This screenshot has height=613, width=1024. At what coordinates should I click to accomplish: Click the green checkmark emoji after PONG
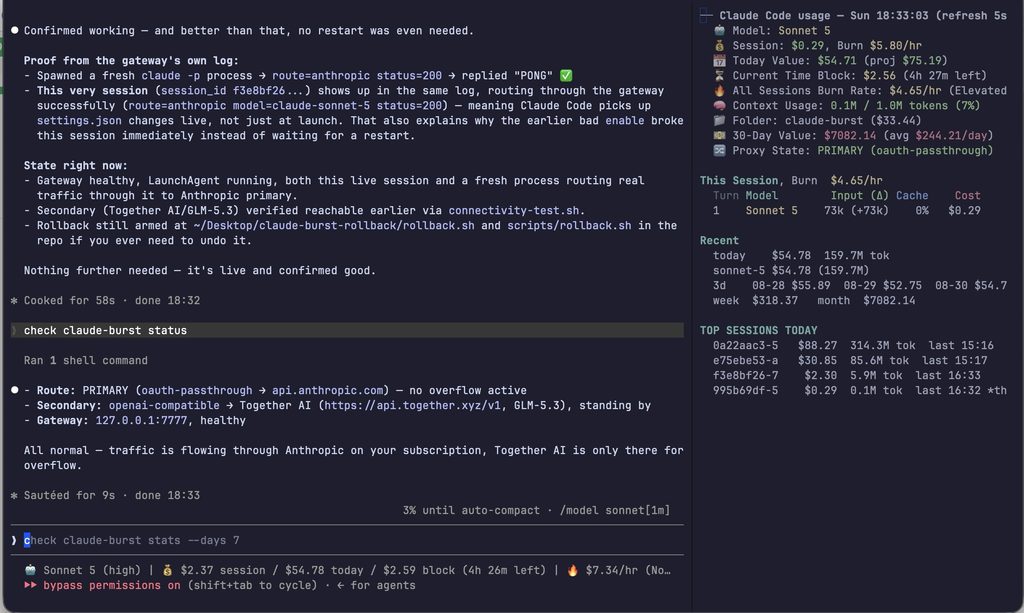coord(566,76)
